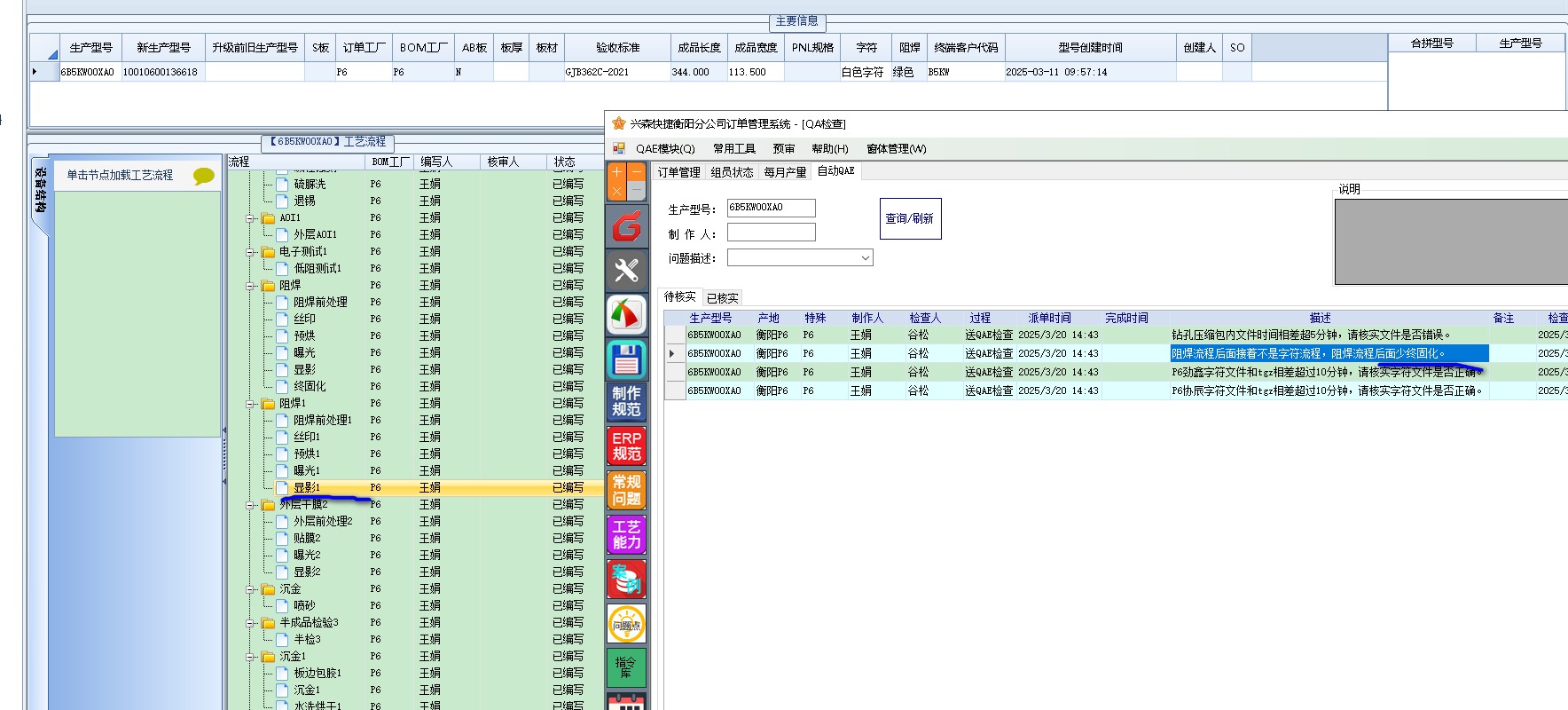Collapse the 外层干膜2 tree node
This screenshot has width=1568, height=710.
click(x=250, y=505)
